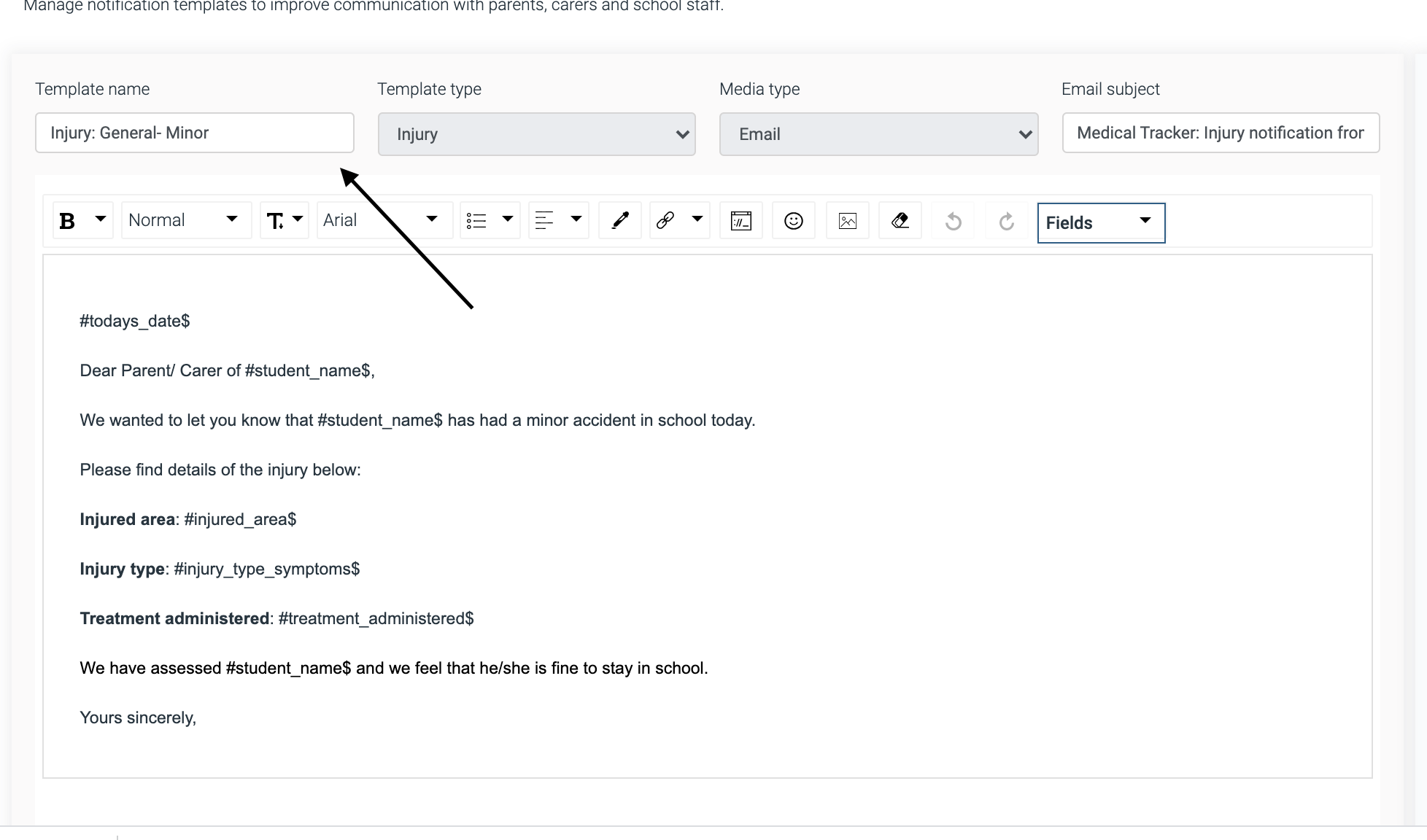Click the hyperlink insertion icon
Viewport: 1427px width, 840px height.
[665, 220]
